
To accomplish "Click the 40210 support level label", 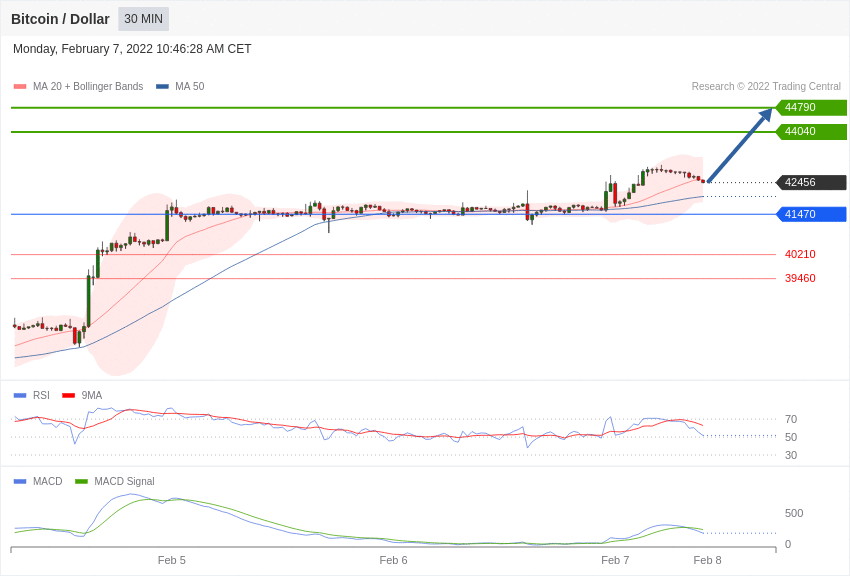I will click(x=800, y=254).
